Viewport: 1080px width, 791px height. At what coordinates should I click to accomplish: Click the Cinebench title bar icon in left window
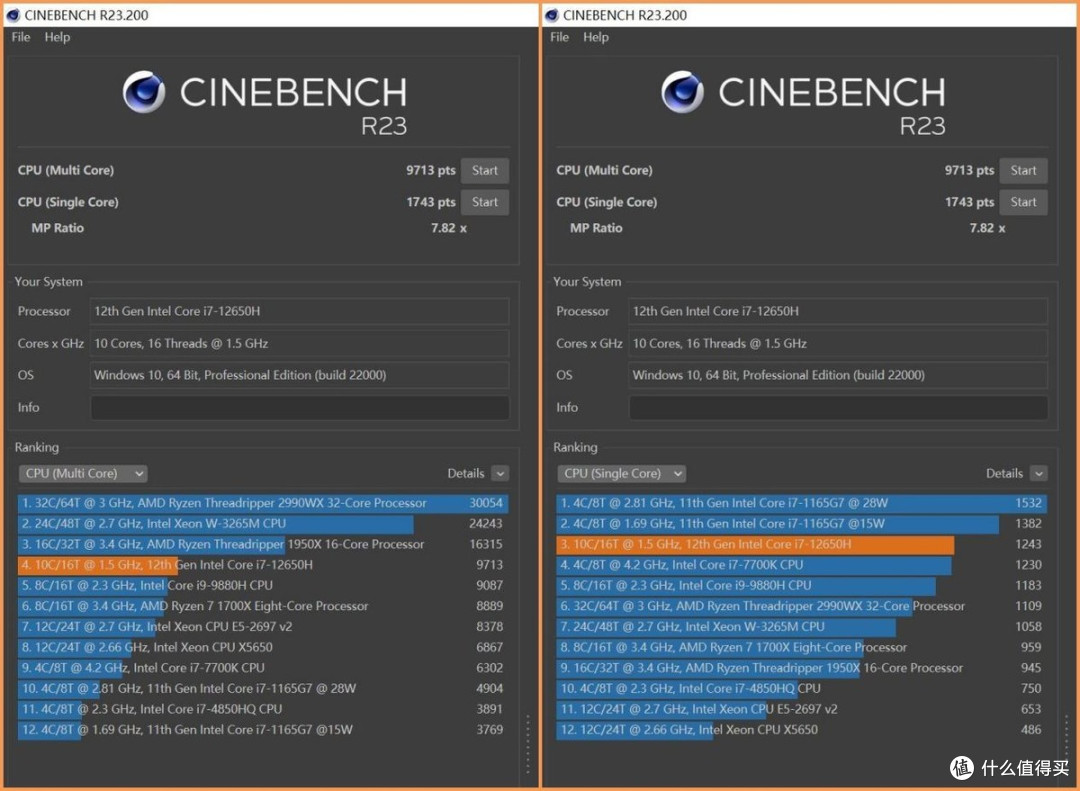point(12,15)
